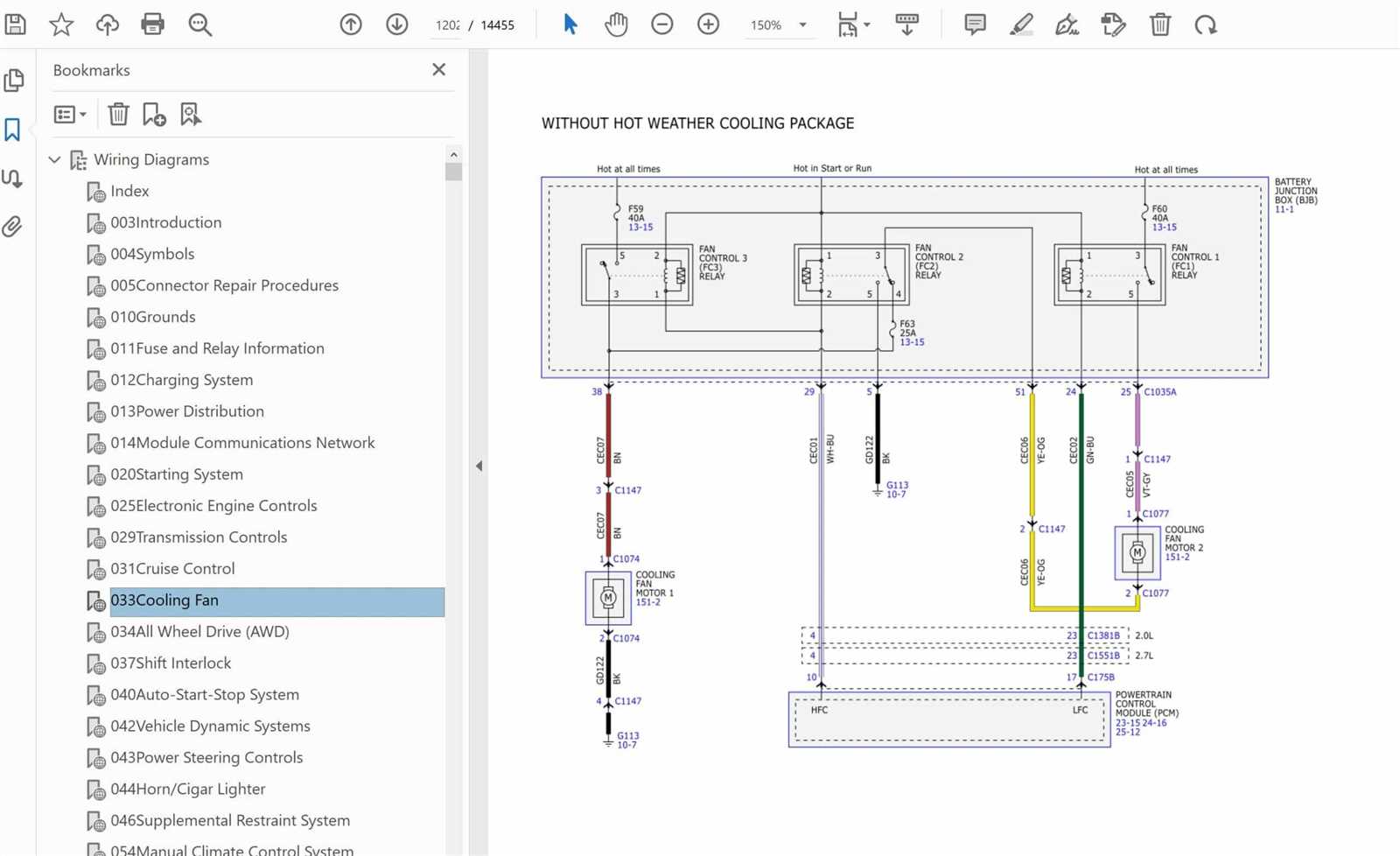Bookmark the file with the star icon
This screenshot has width=1400, height=856.
coord(61,25)
